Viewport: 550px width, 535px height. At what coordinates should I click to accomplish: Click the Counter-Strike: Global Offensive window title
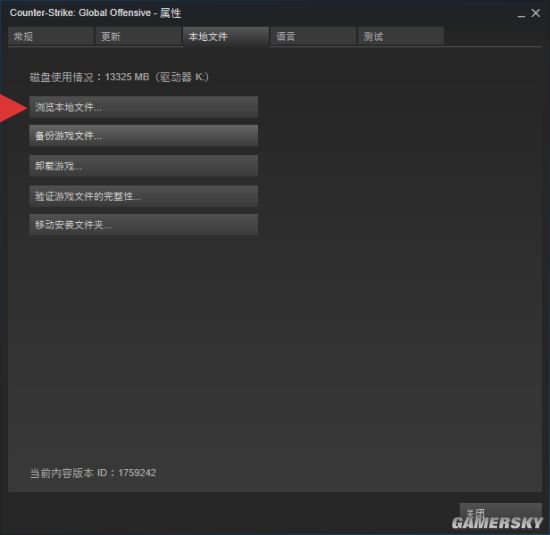click(80, 13)
